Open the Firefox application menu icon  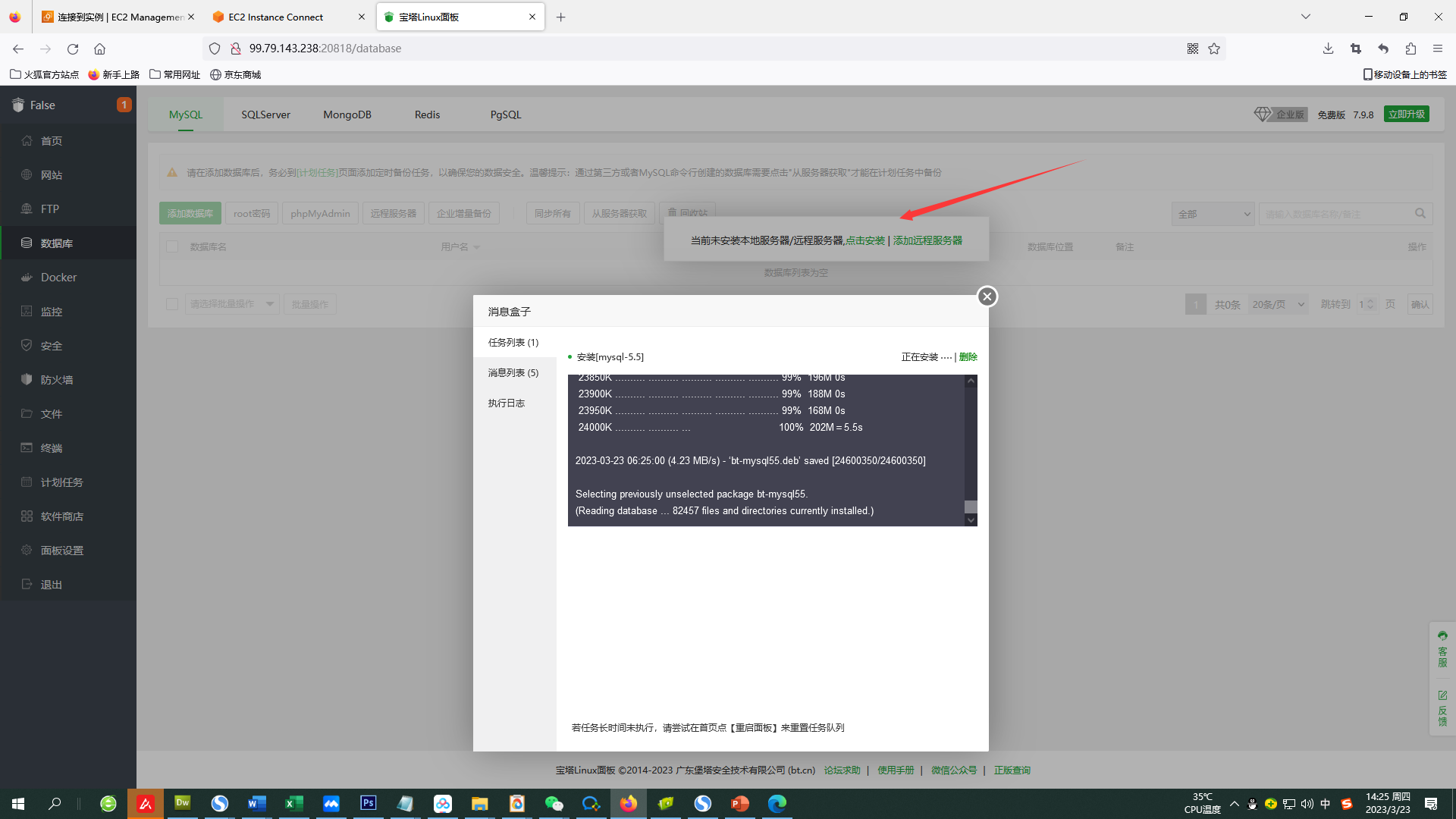click(1438, 49)
